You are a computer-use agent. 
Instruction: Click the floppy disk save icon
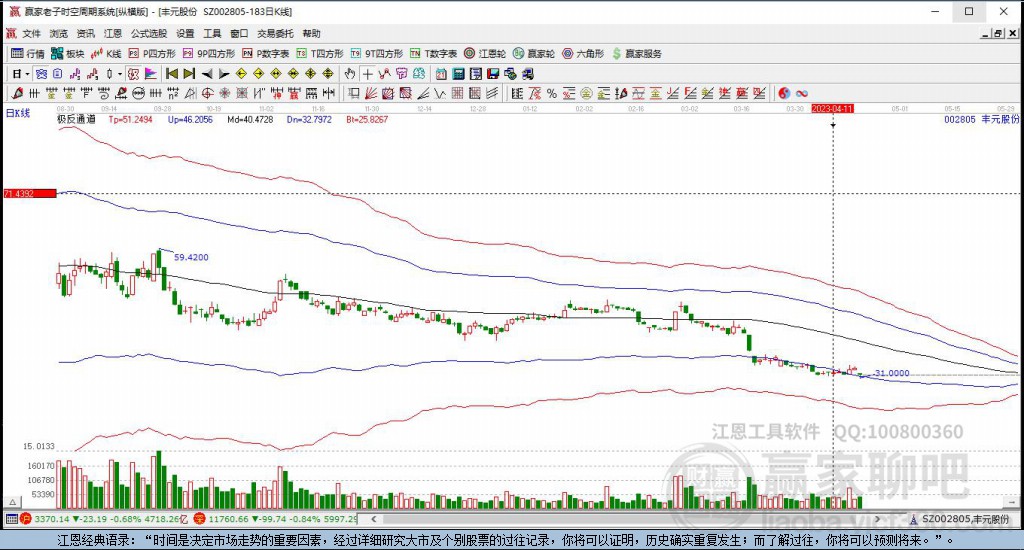(493, 74)
